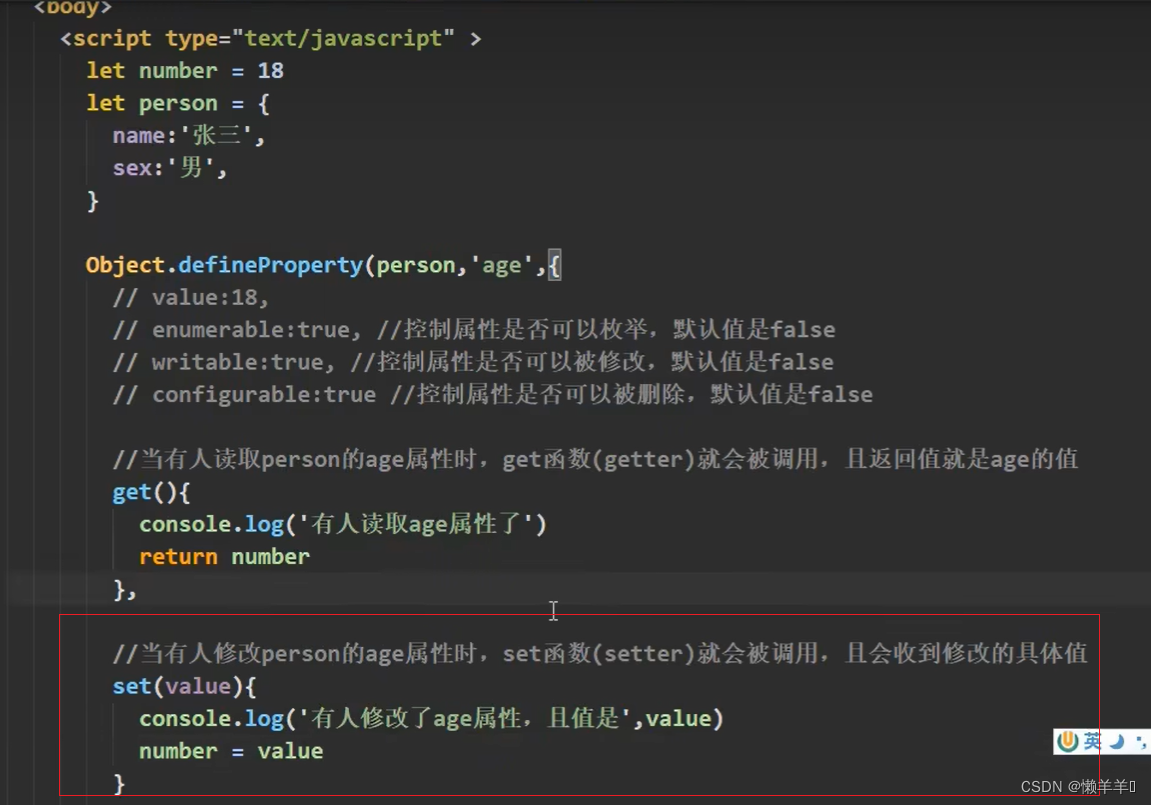Click the '// writable:true' comment line
The image size is (1151, 805).
click(x=473, y=362)
